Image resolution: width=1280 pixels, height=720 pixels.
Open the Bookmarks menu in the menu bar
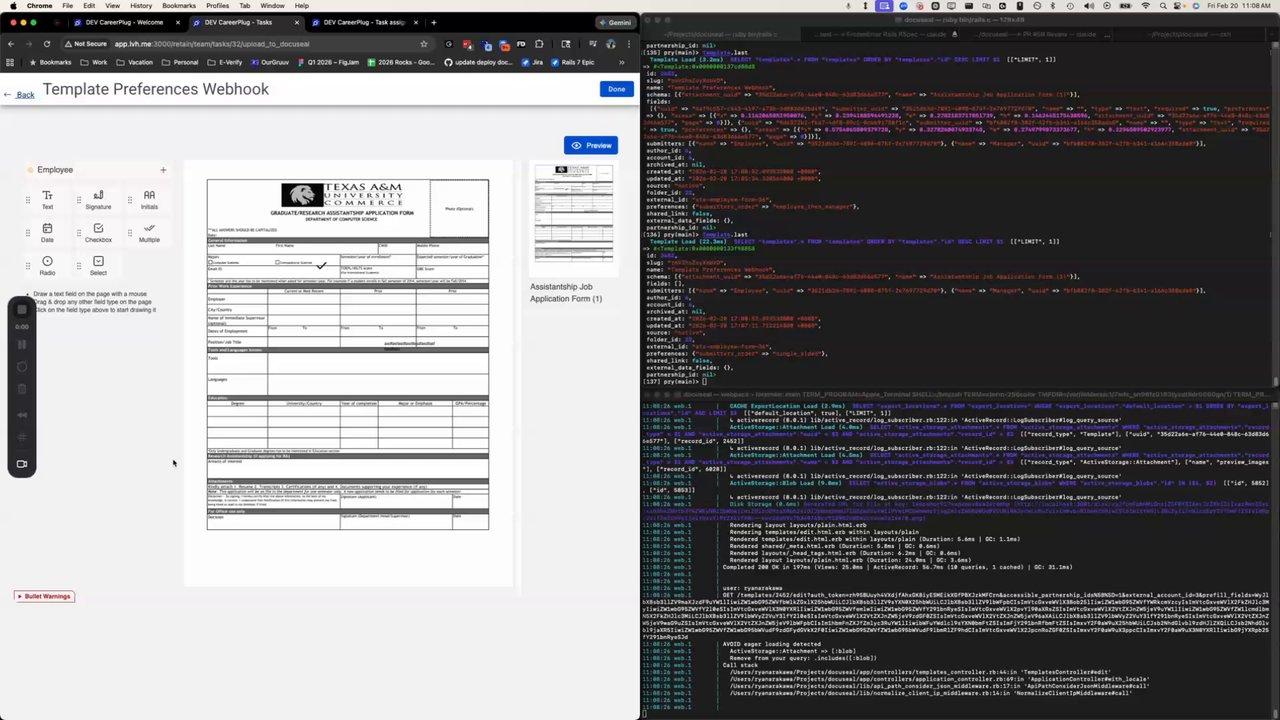[x=179, y=6]
